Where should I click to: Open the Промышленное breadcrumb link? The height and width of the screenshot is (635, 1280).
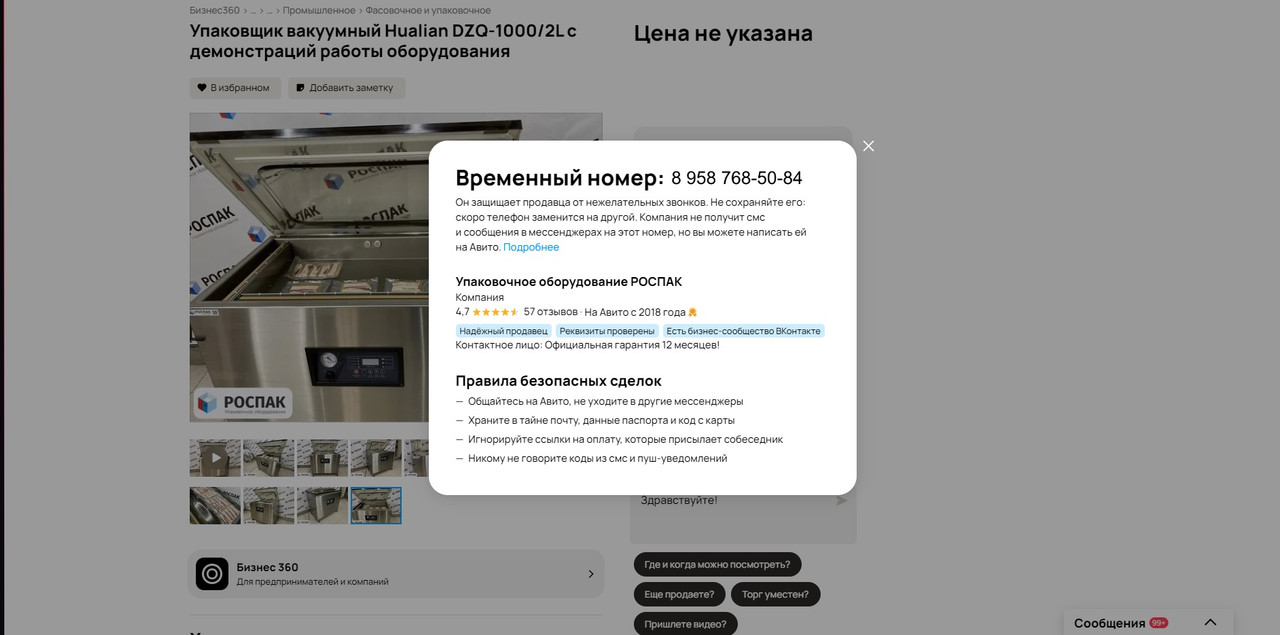click(318, 10)
